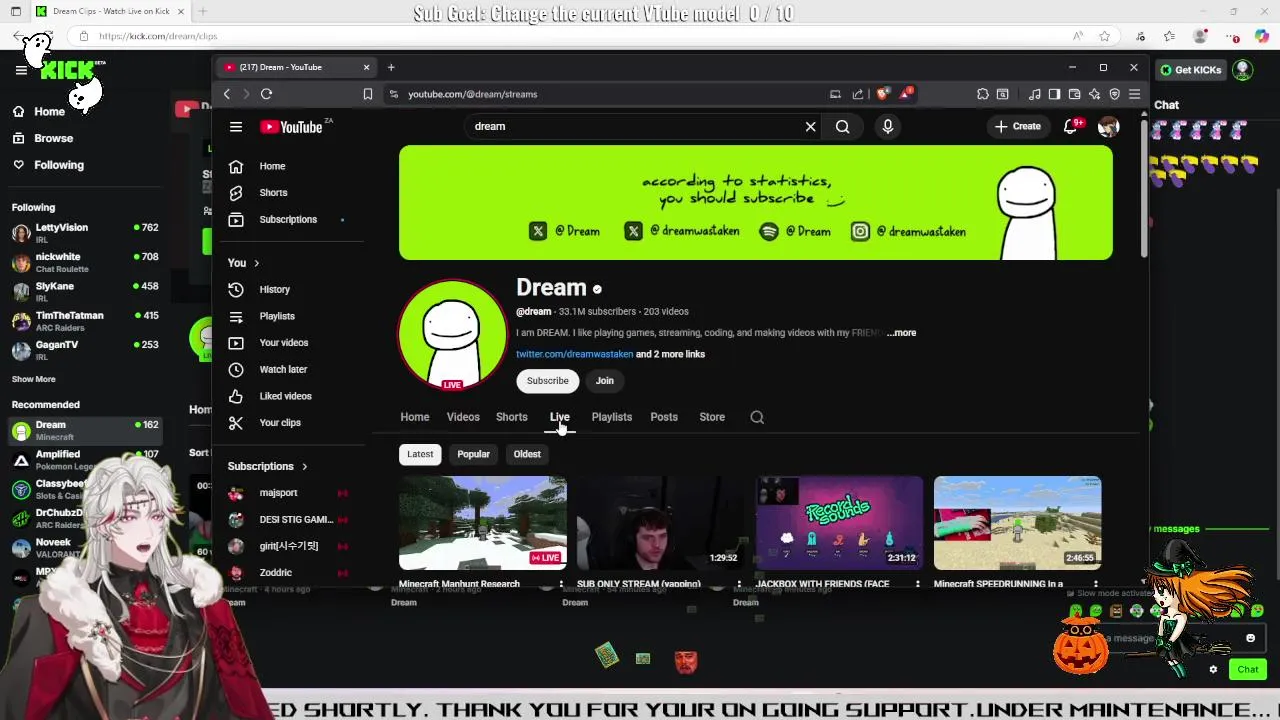The image size is (1280, 720).
Task: Show more followed channels on Kick
Action: (34, 379)
